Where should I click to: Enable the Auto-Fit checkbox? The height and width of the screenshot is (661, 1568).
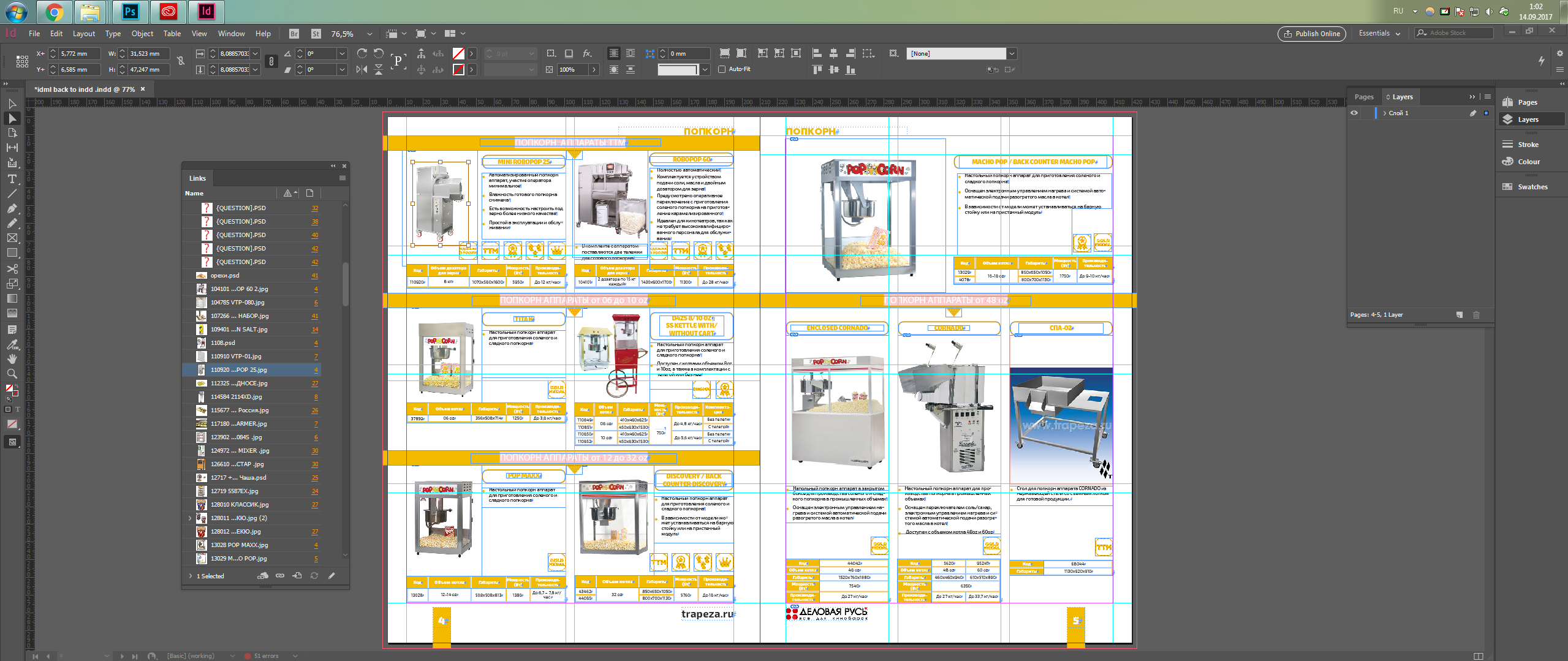pyautogui.click(x=722, y=69)
